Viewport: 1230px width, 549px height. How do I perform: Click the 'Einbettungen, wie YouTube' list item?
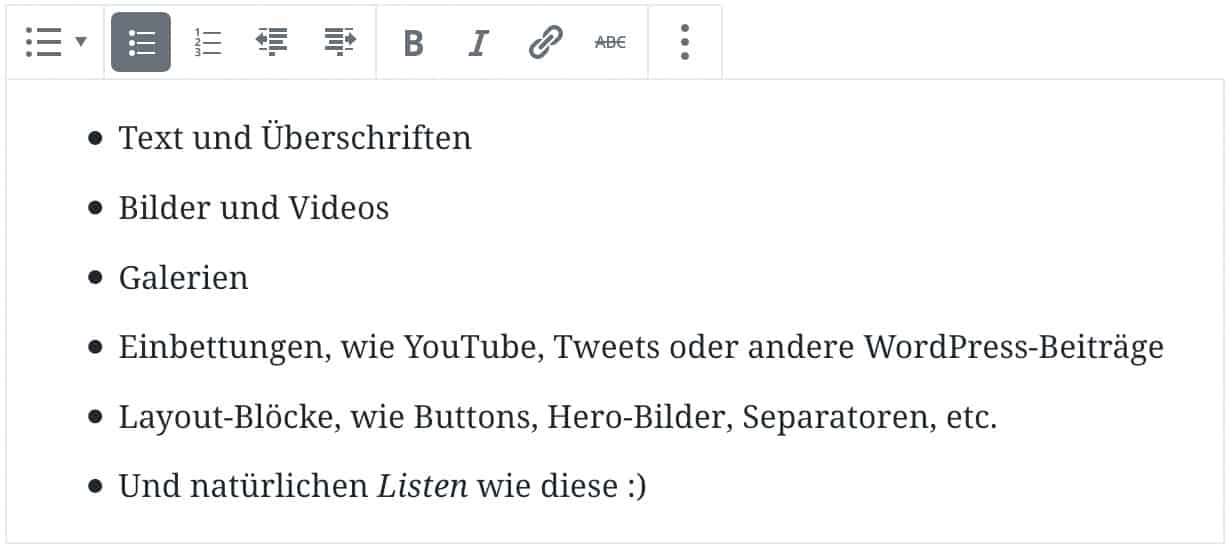[x=641, y=347]
